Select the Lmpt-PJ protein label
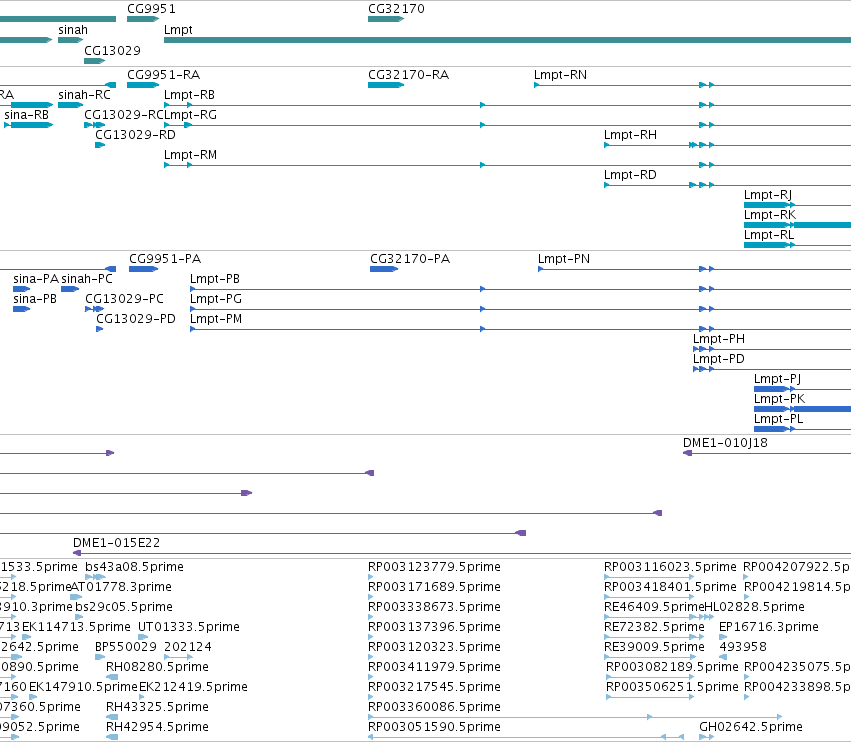The image size is (851, 742). point(777,379)
